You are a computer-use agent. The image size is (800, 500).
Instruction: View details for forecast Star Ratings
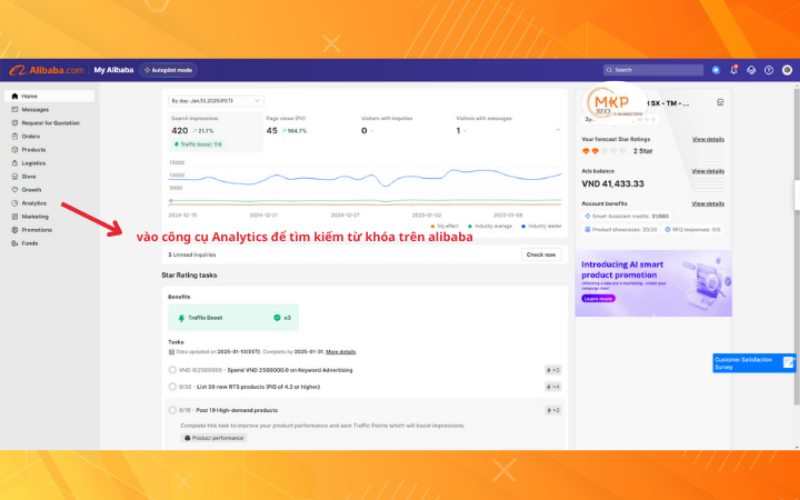click(708, 139)
